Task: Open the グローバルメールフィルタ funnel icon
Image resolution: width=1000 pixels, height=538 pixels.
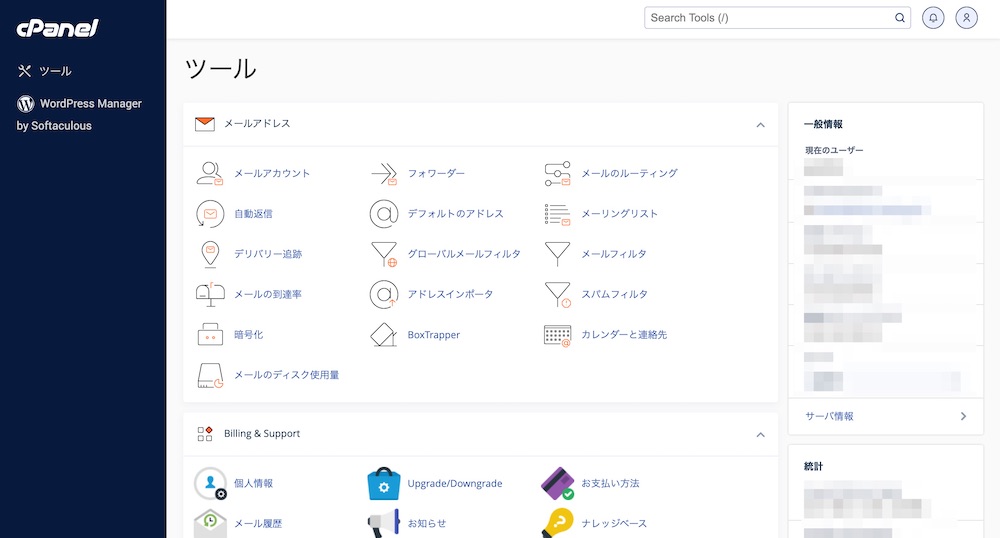Action: 384,254
